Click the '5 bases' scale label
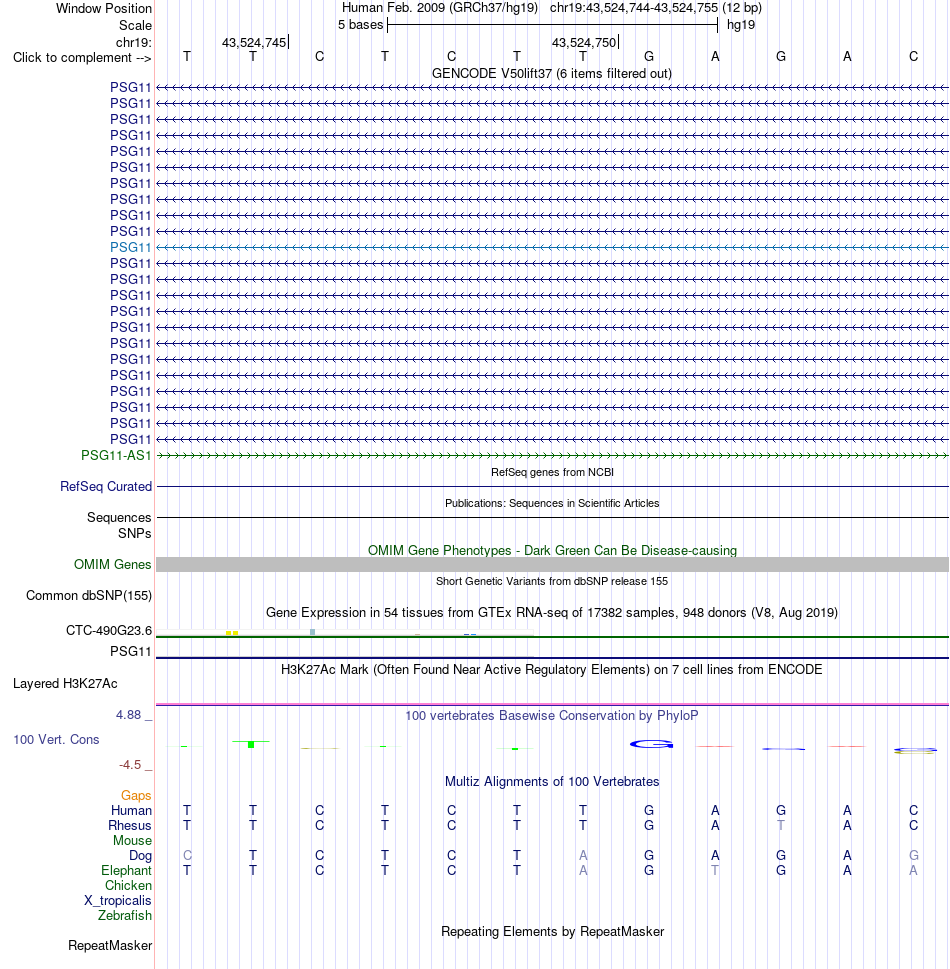The height and width of the screenshot is (969, 950). [360, 25]
